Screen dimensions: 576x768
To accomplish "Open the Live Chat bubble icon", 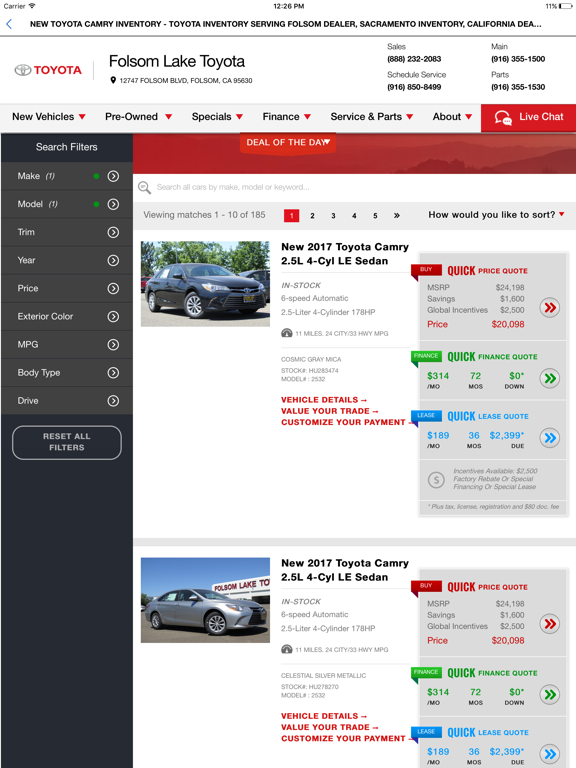I will pos(503,118).
